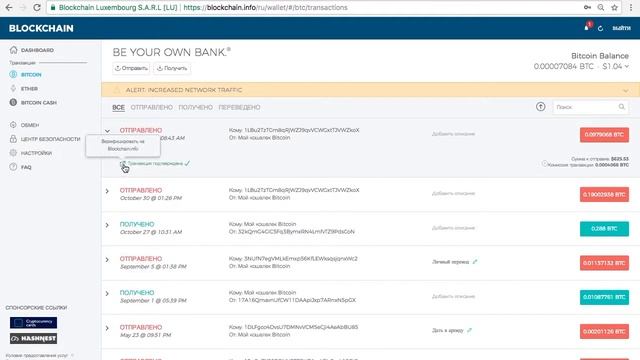This screenshot has width=640, height=360.
Task: Switch to the Переведено (Transferred) tab
Action: tap(239, 107)
